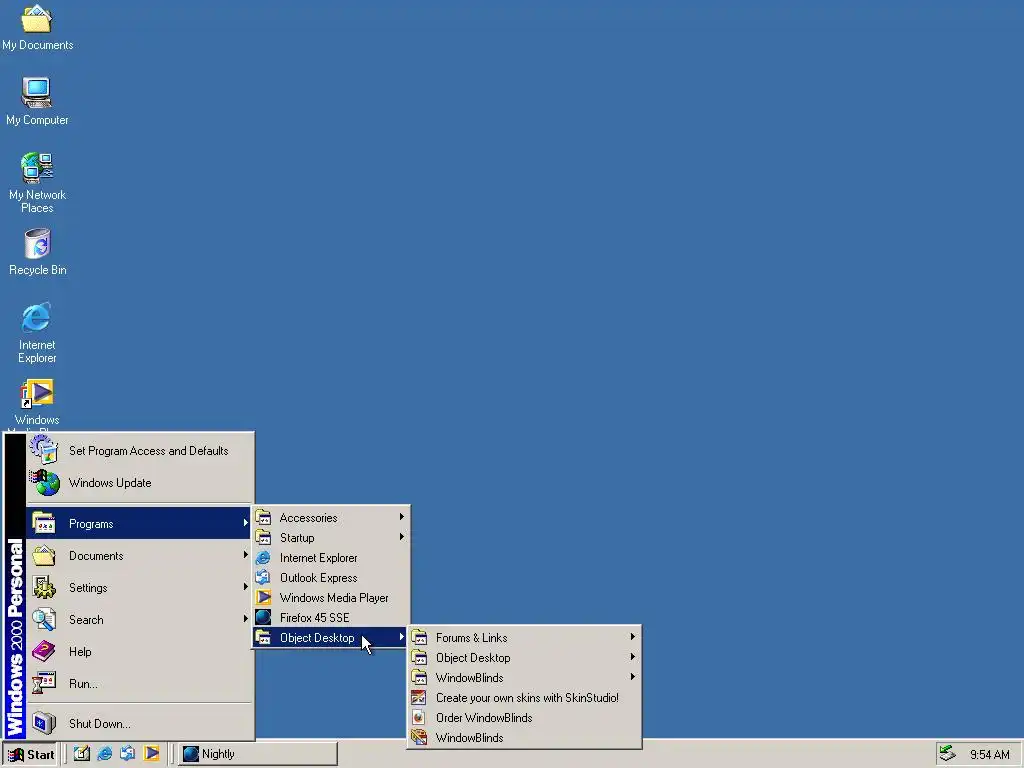The width and height of the screenshot is (1024, 768).
Task: Click the Set Program Access and Defaults icon
Action: click(x=44, y=450)
